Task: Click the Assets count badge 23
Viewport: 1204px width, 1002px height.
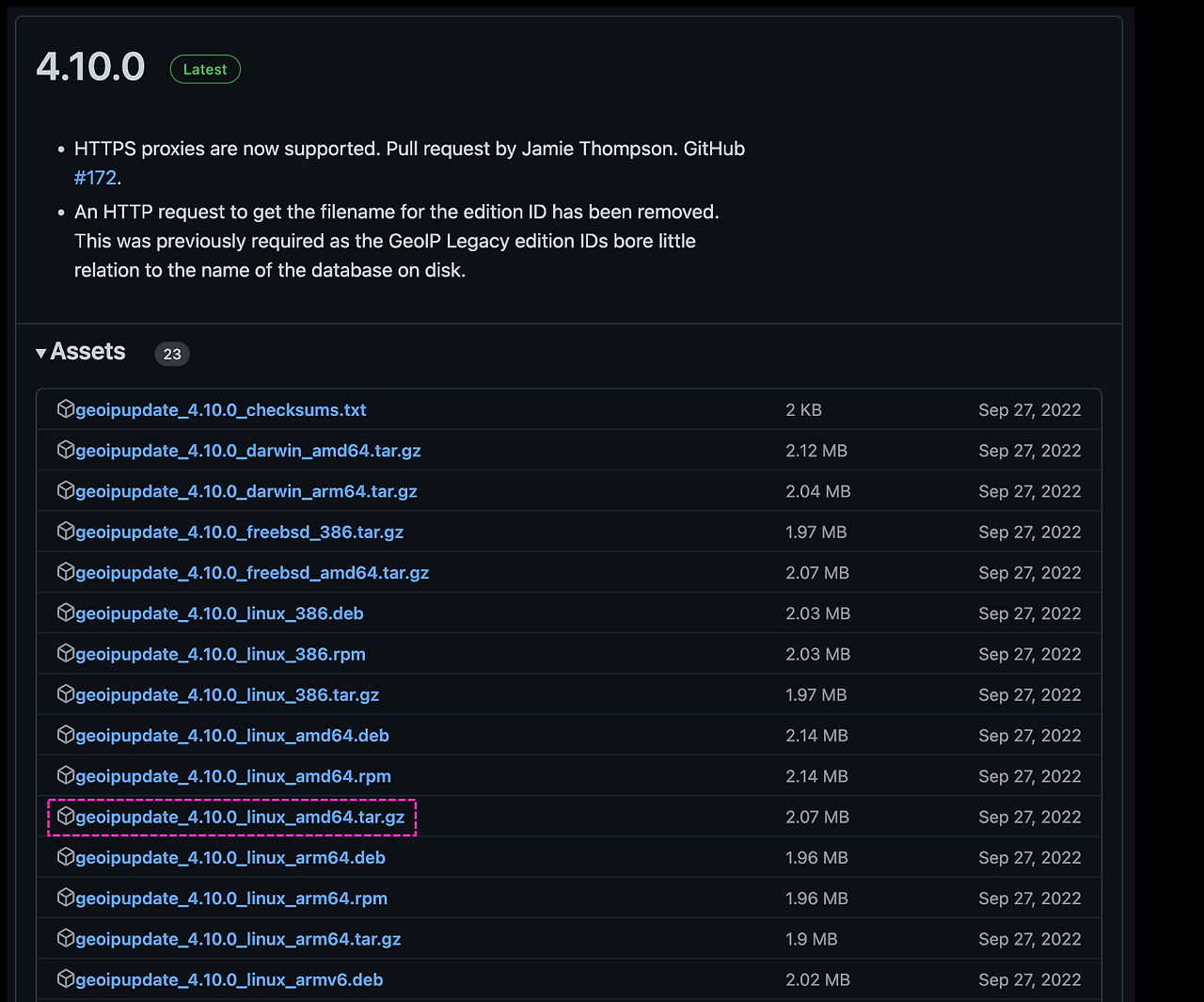Action: point(172,354)
